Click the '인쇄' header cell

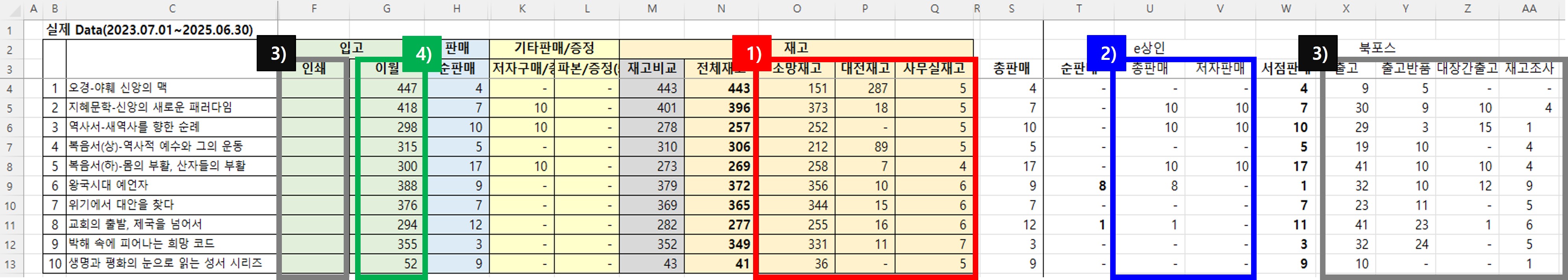pos(313,68)
